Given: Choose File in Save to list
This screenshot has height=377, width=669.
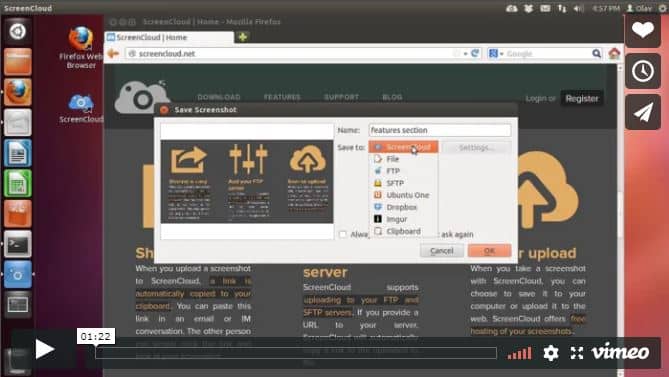Looking at the screenshot, I should pyautogui.click(x=404, y=159).
